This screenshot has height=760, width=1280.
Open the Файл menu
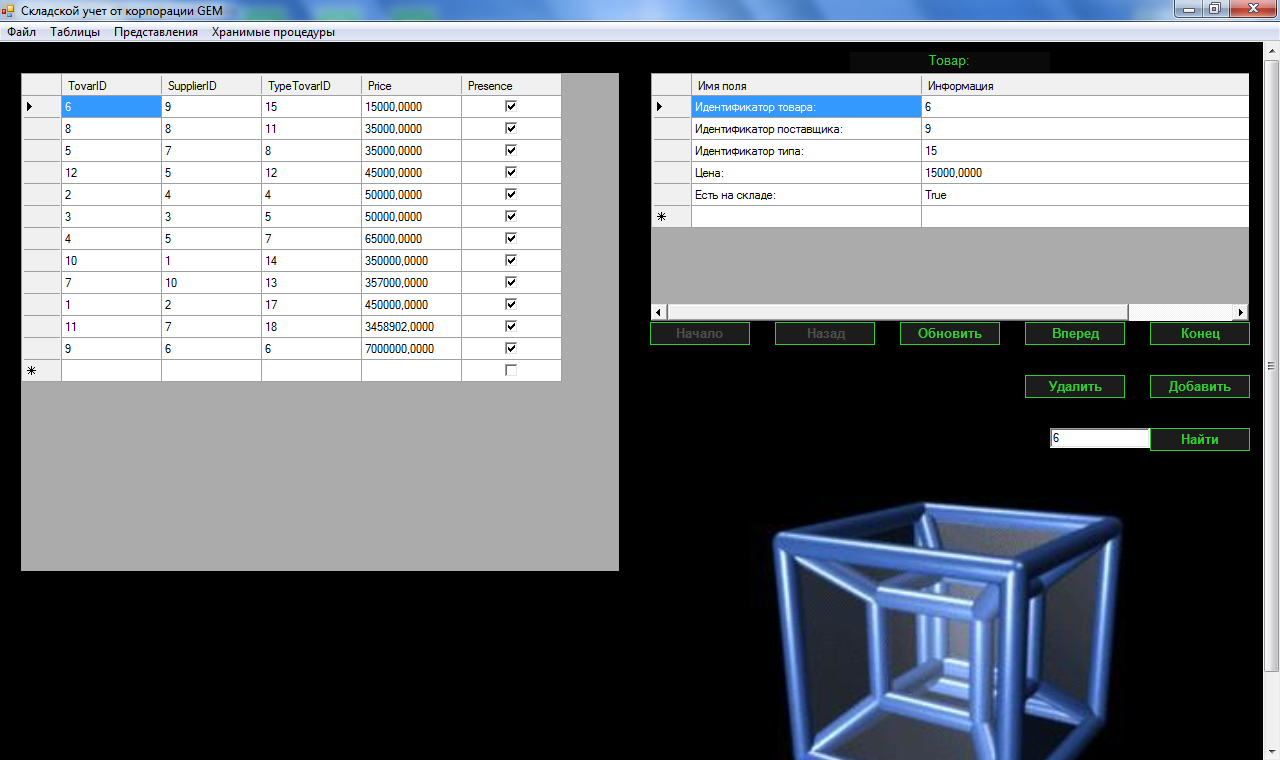coord(21,32)
